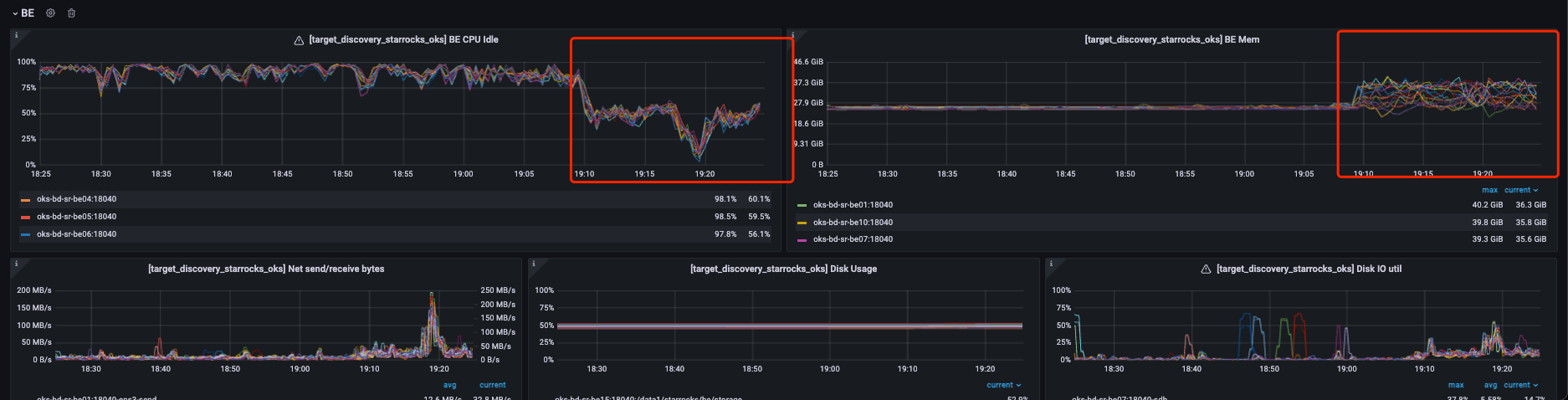Open Disk Usage panel title menu
Screen dimensions: 1568x400
(783, 269)
